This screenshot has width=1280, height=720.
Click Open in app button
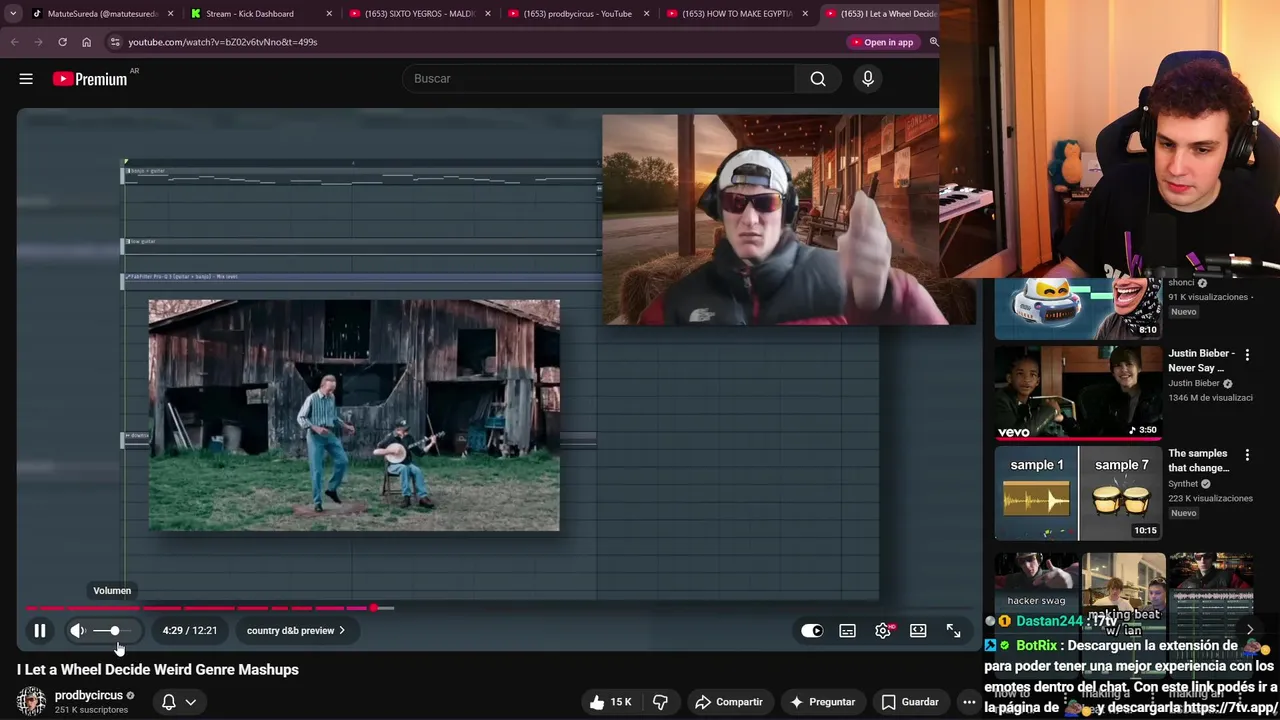pyautogui.click(x=882, y=42)
